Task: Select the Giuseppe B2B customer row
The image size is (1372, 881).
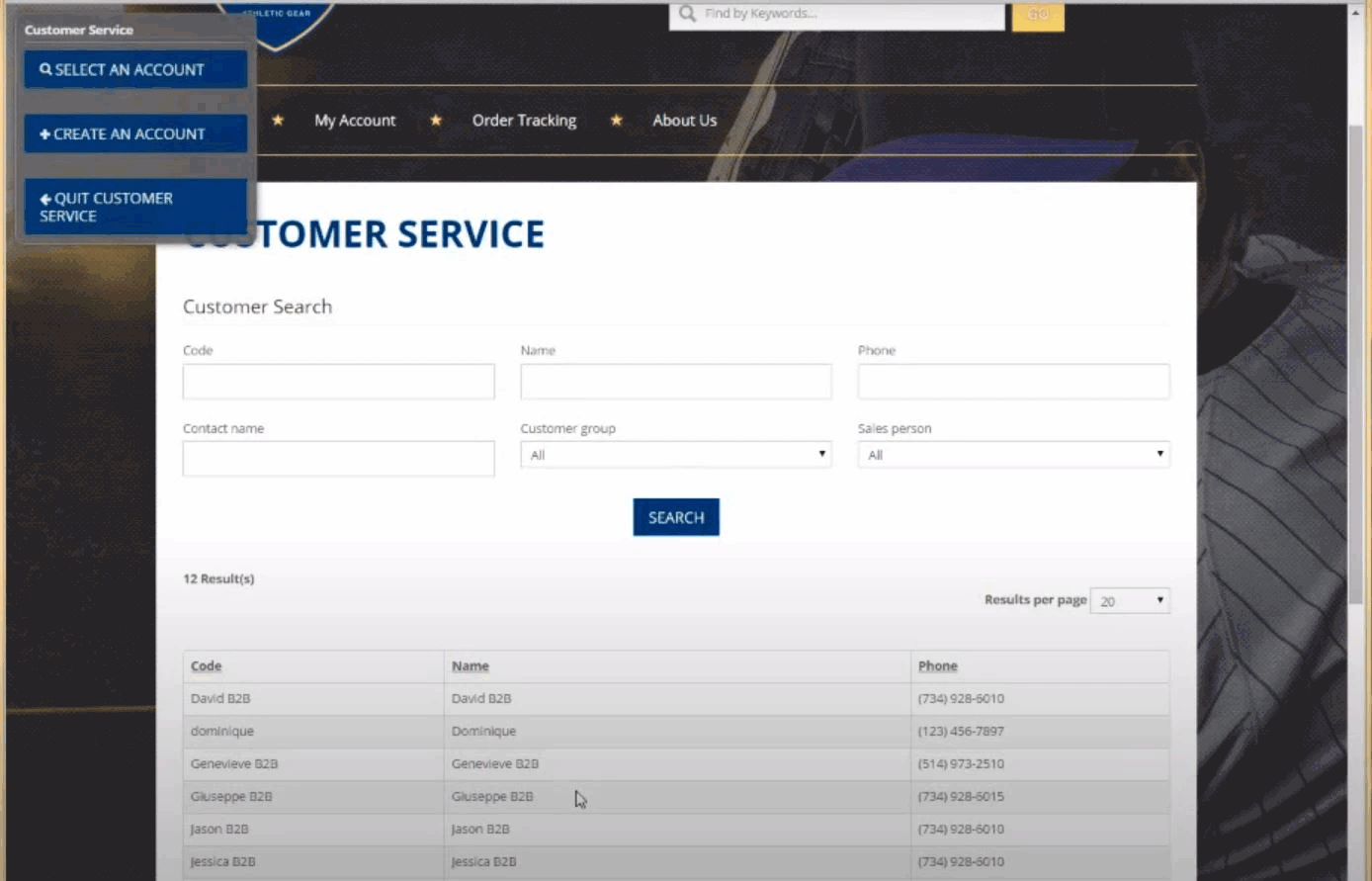Action: 676,797
